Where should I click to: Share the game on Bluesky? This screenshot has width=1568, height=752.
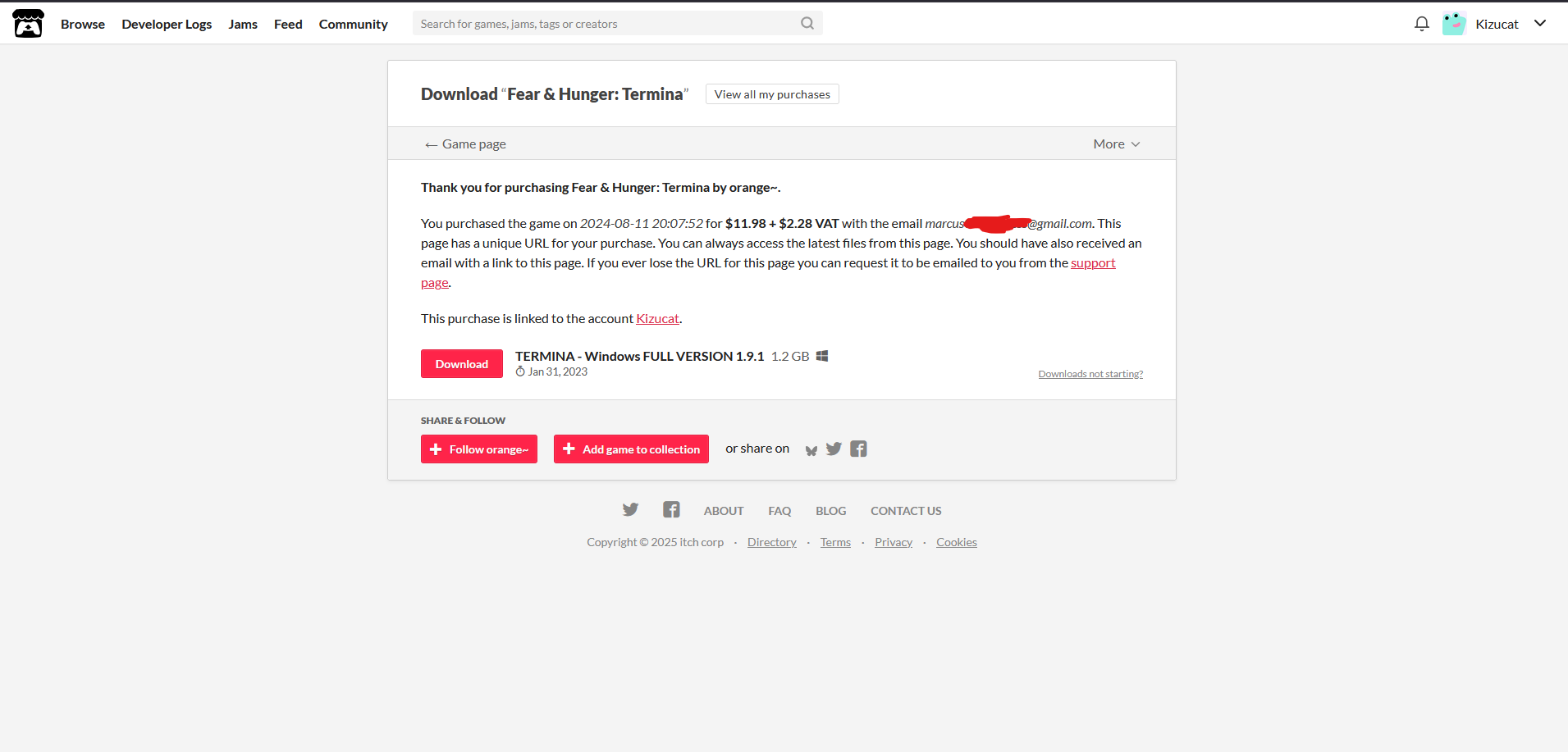811,450
